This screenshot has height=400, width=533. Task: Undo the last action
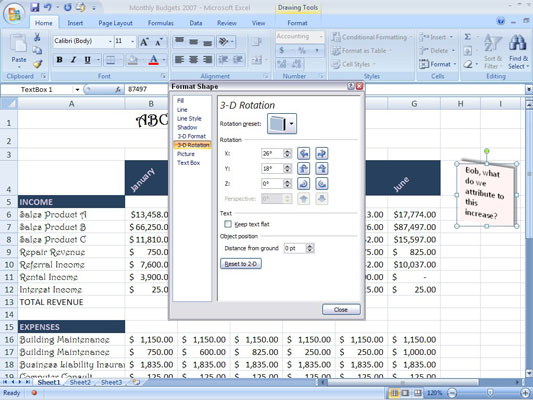coord(48,7)
